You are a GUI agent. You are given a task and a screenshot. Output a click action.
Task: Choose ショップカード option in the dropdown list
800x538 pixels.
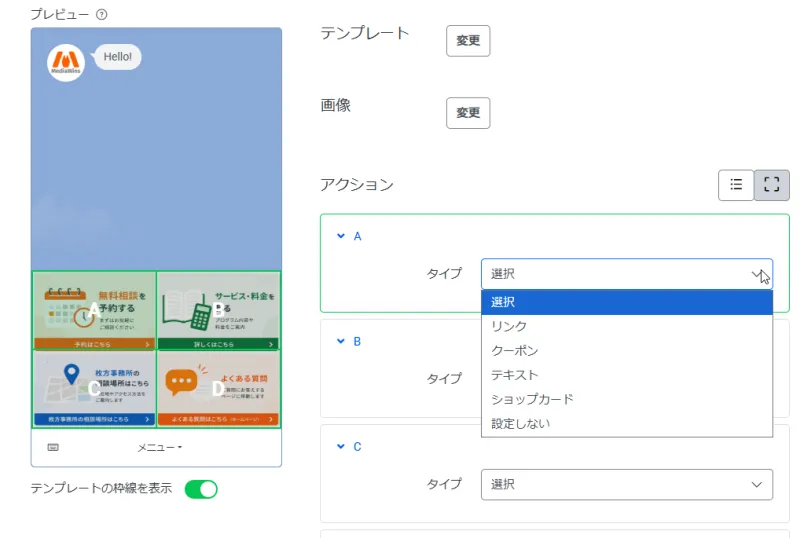coord(627,399)
